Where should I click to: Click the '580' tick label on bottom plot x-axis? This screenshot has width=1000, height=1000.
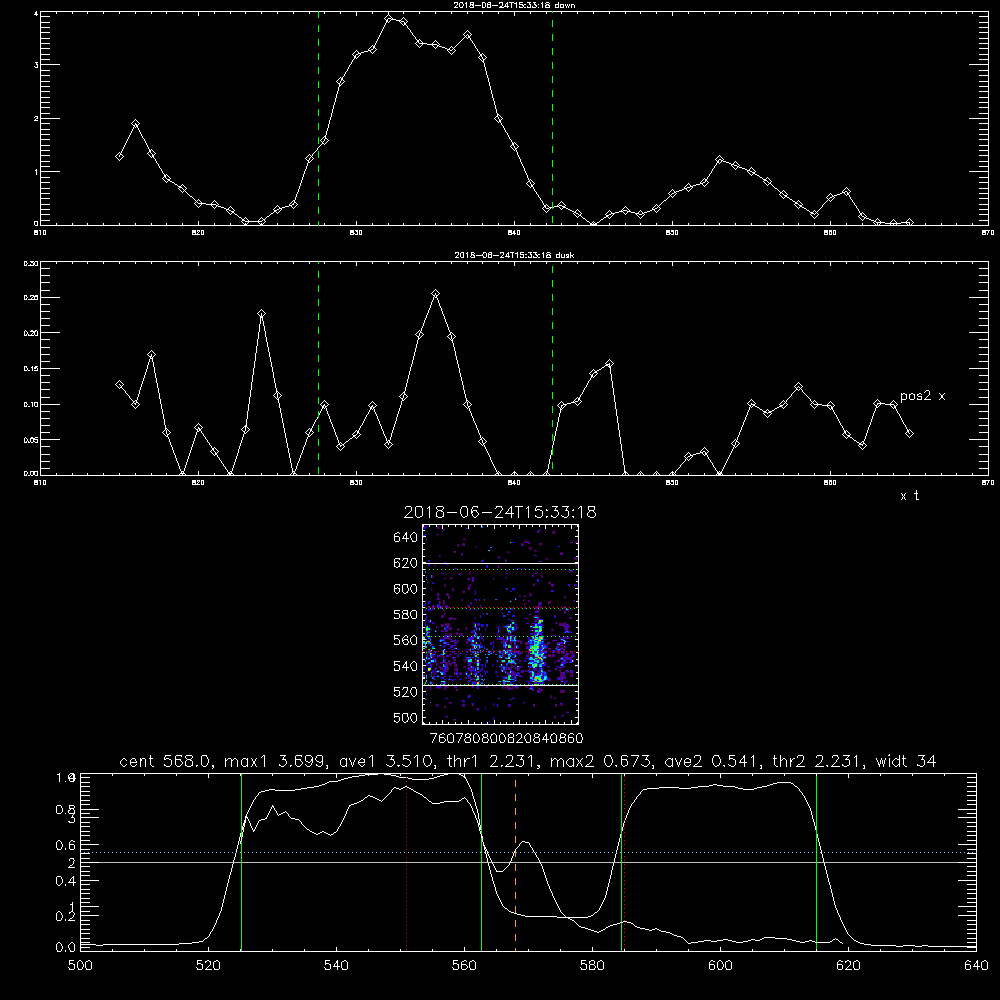click(592, 966)
